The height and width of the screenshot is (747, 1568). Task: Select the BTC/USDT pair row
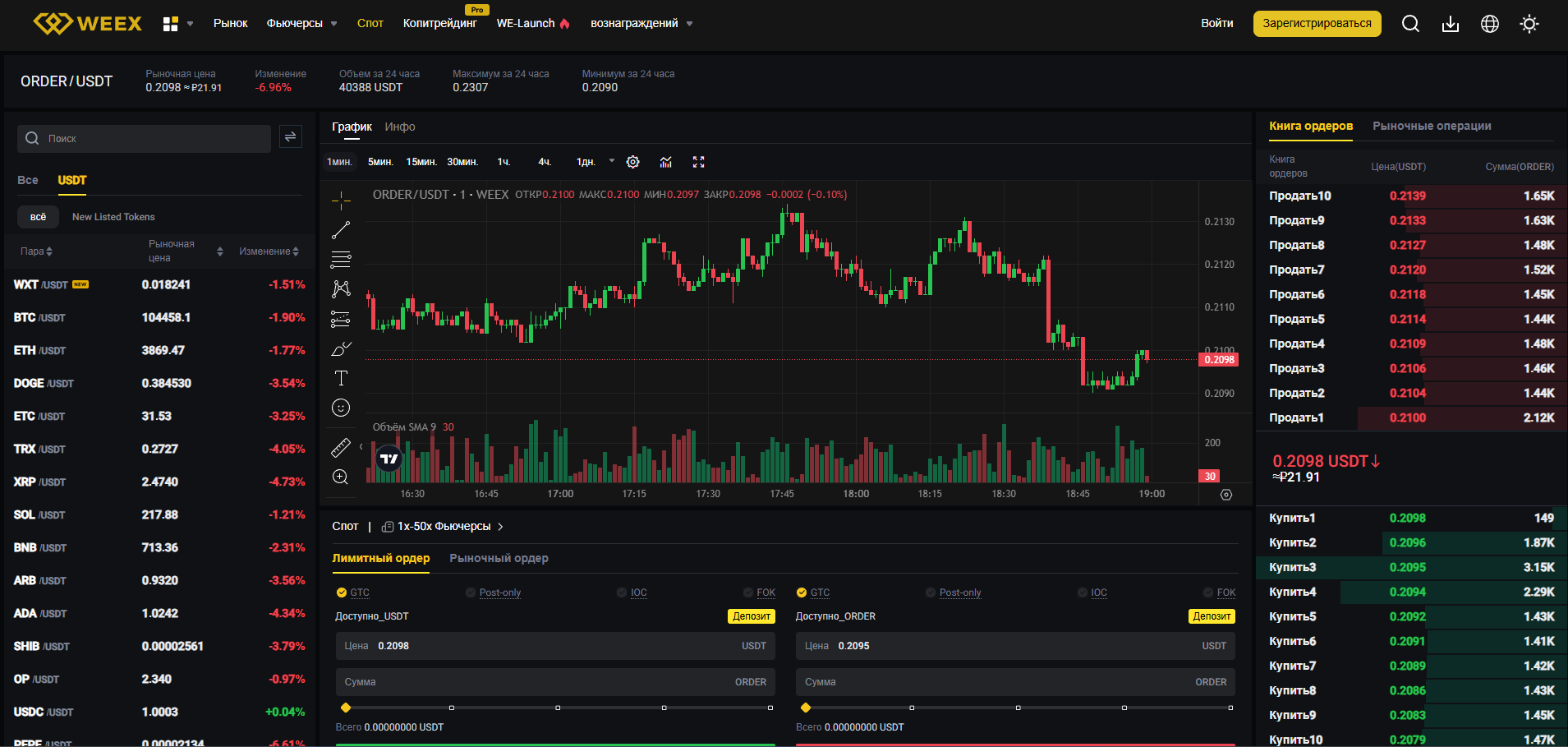tap(159, 317)
